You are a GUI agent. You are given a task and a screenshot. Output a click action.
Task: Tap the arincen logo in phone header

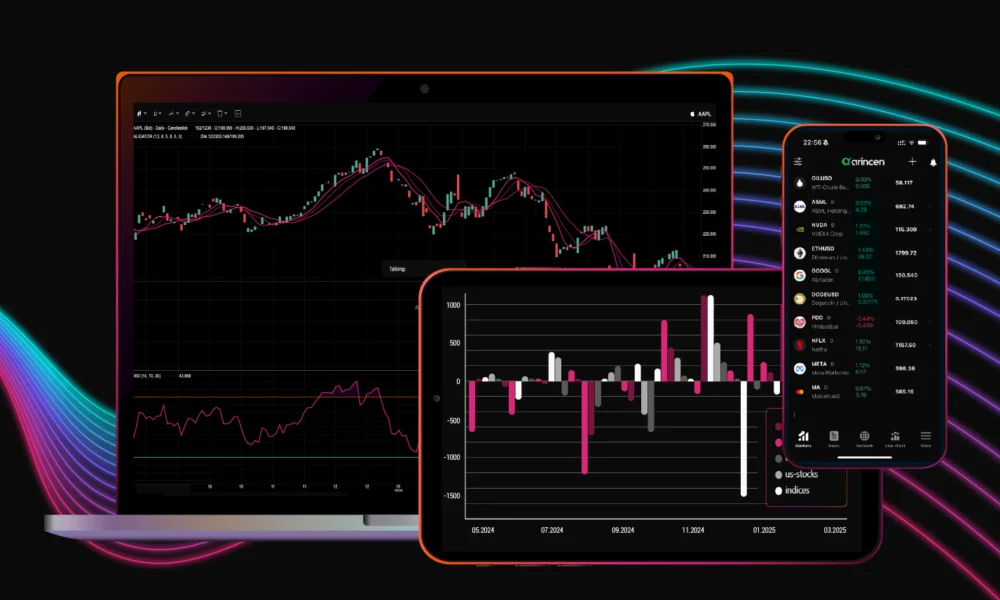click(863, 162)
